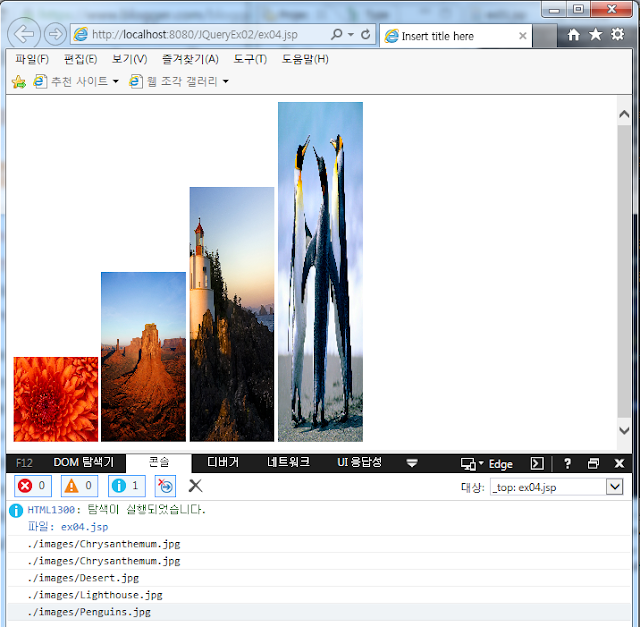Toggle console error messages filter
640x627 pixels.
pyautogui.click(x=33, y=486)
